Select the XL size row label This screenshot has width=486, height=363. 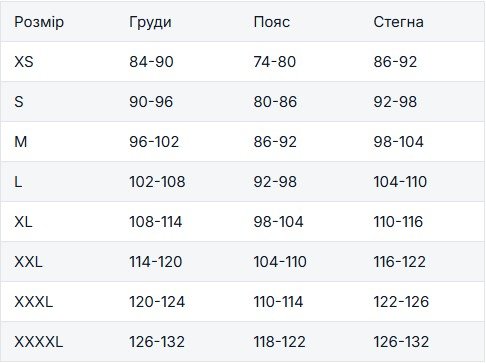click(x=23, y=222)
